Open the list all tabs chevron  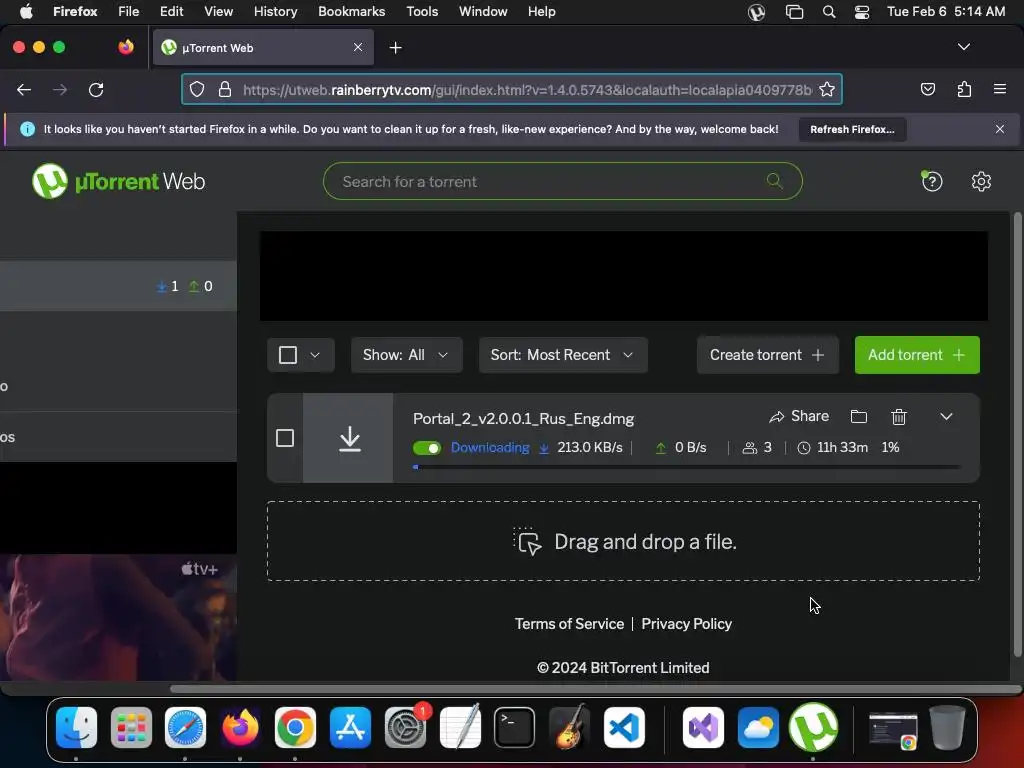[x=963, y=47]
